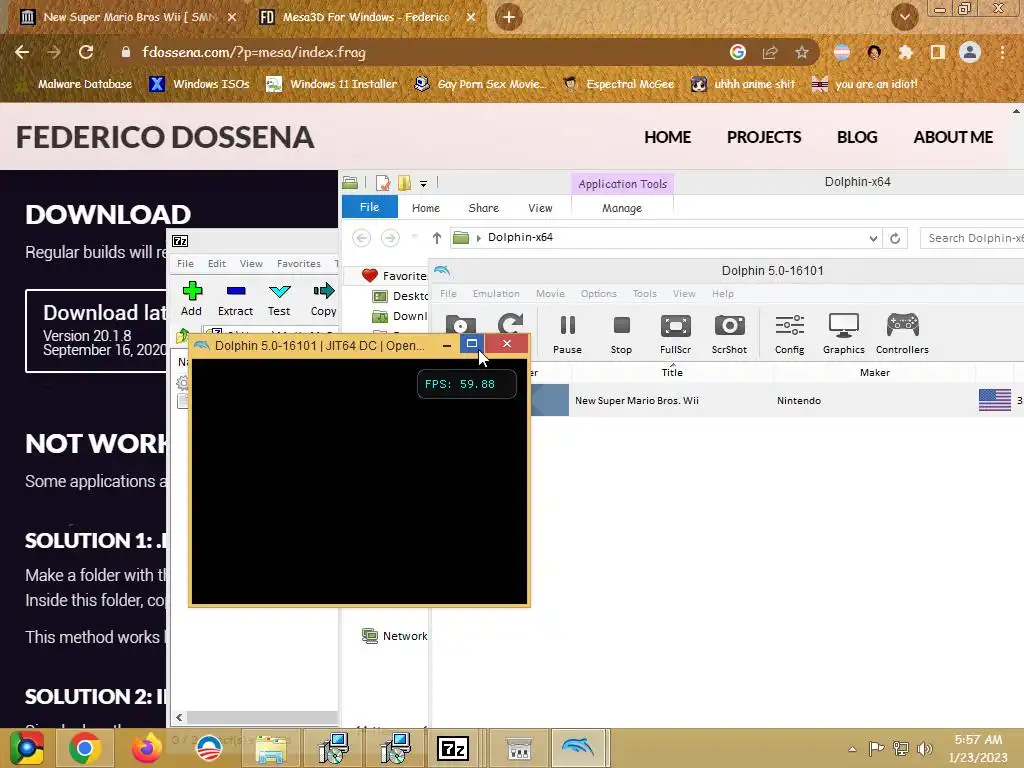Open Chrome from the taskbar
Viewport: 1024px width, 768px height.
pyautogui.click(x=85, y=748)
